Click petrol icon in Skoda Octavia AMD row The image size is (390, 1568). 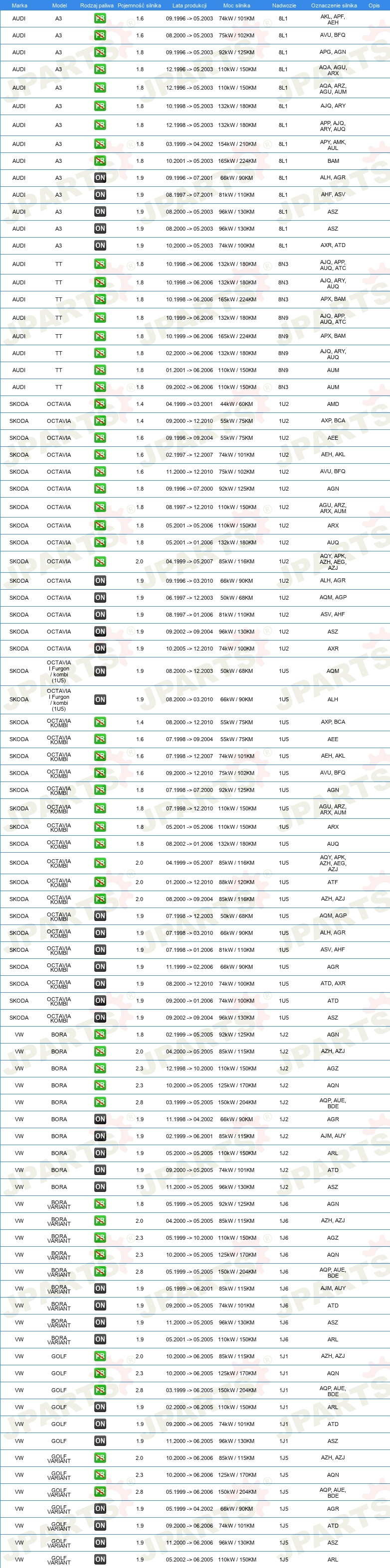[100, 404]
